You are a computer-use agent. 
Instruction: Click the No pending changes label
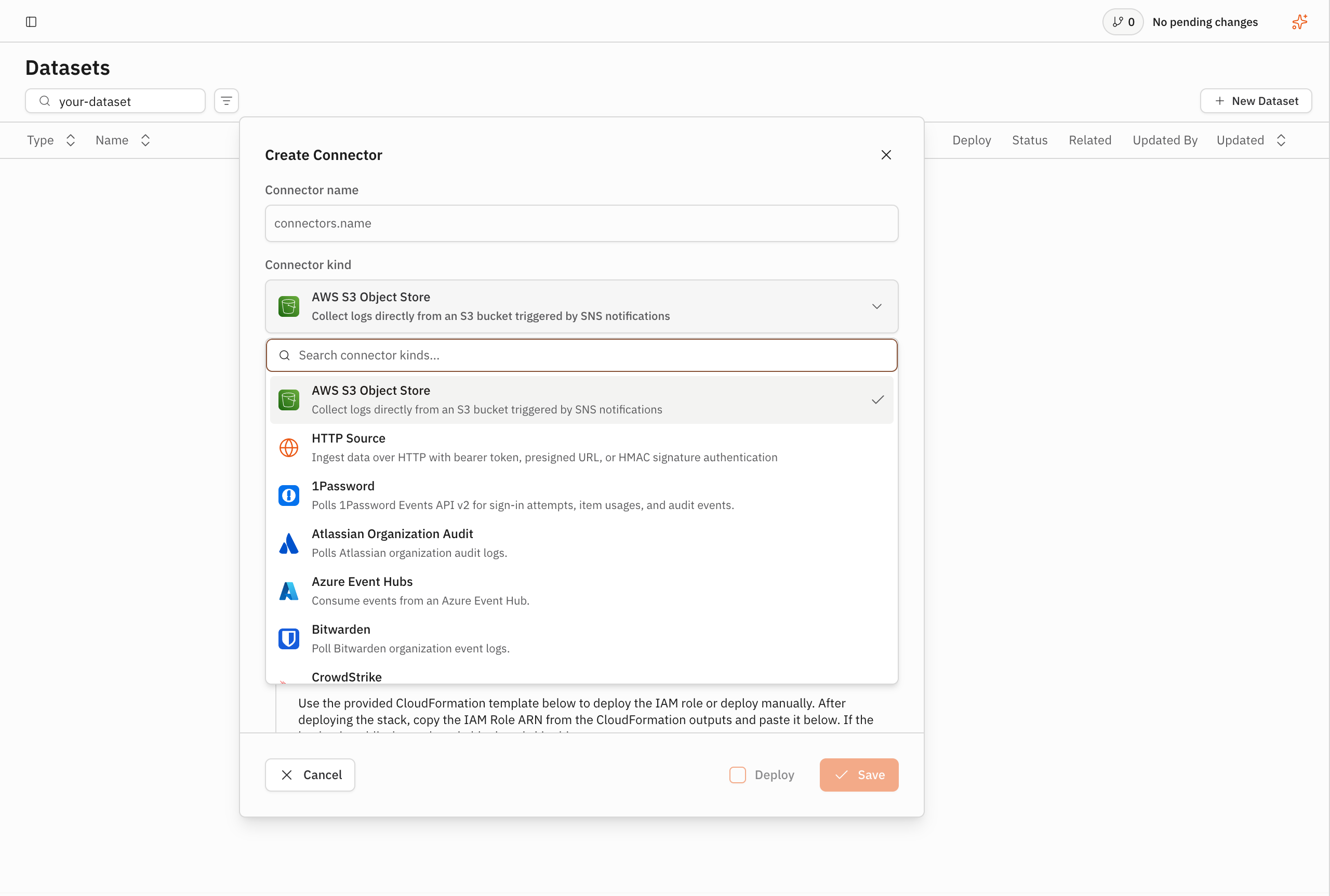click(1205, 22)
